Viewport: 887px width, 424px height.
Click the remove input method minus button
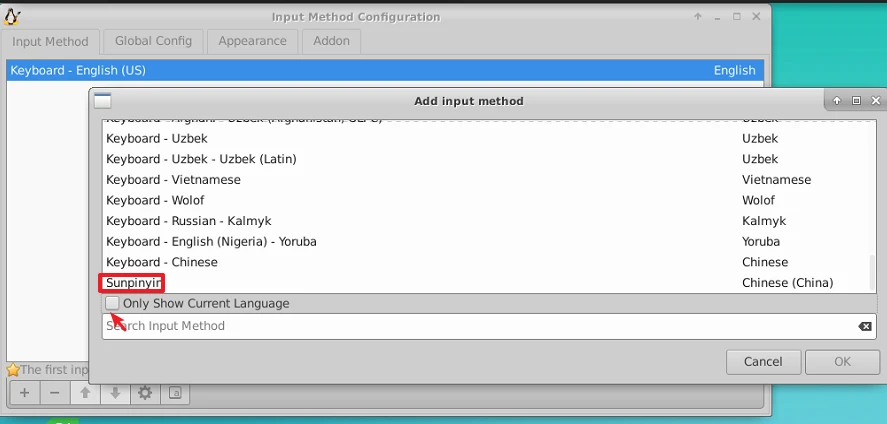(55, 393)
